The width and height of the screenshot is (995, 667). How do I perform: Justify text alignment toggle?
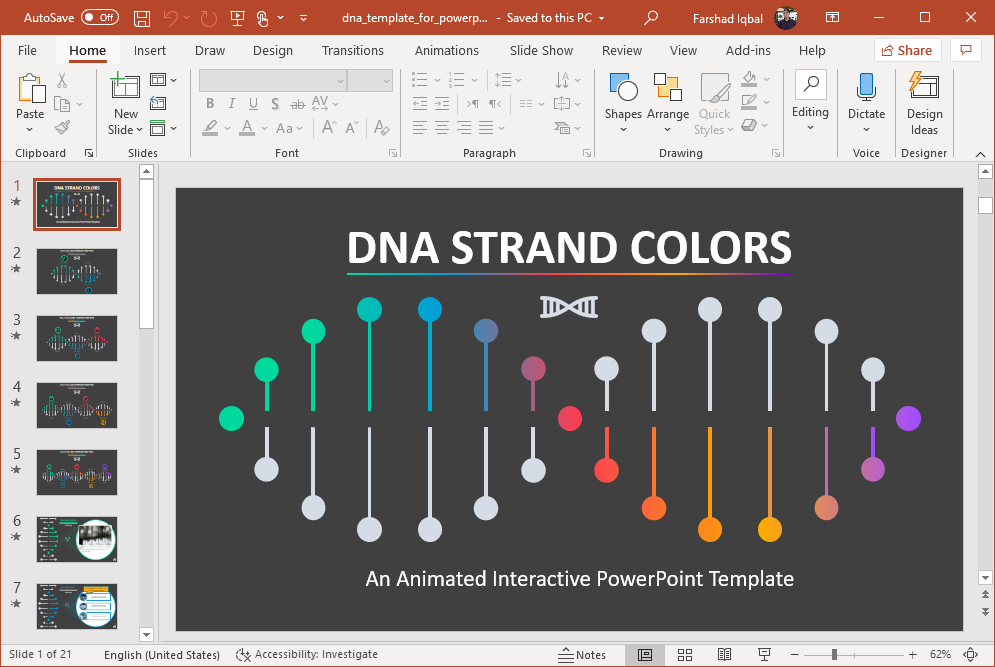(x=486, y=128)
